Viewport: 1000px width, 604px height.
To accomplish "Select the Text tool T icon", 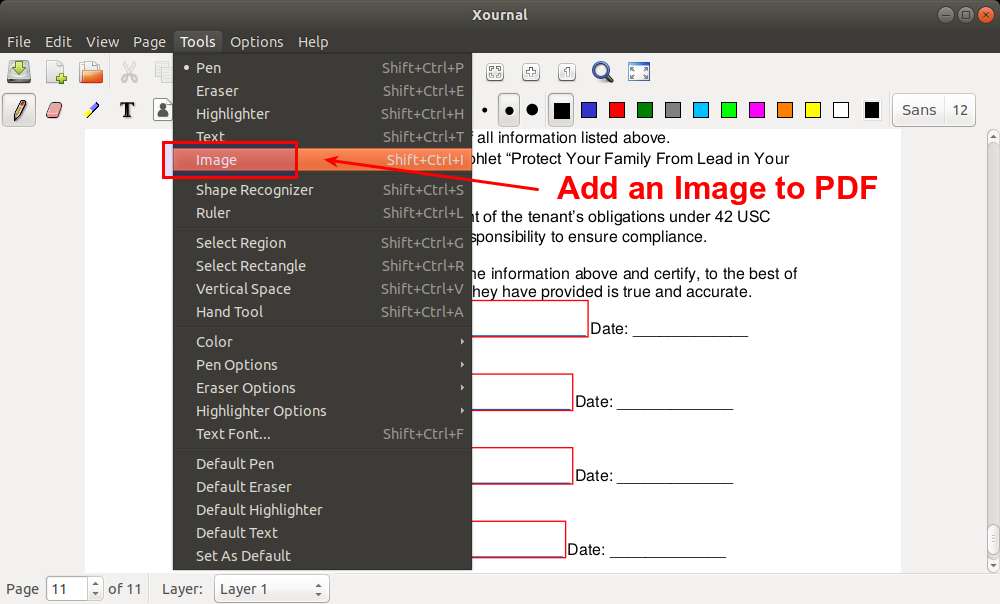I will pyautogui.click(x=127, y=110).
